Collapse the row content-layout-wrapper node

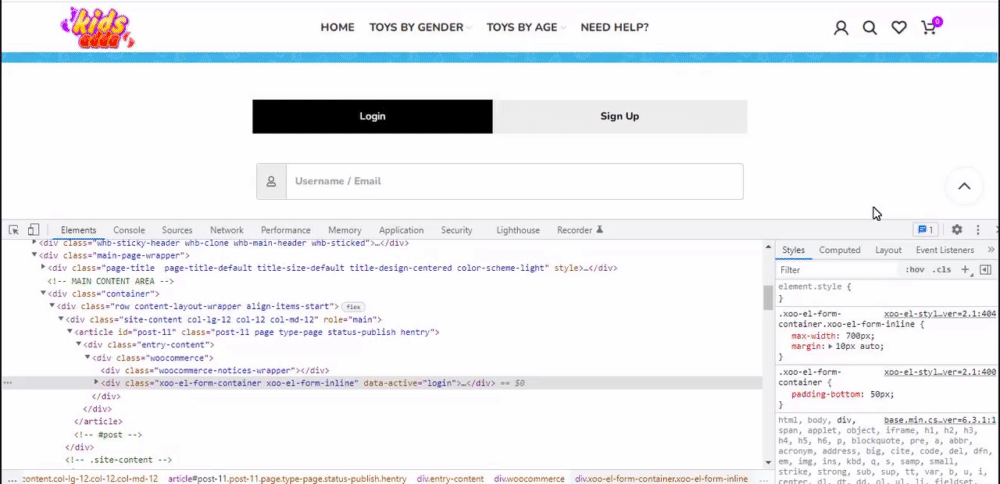[x=52, y=307]
